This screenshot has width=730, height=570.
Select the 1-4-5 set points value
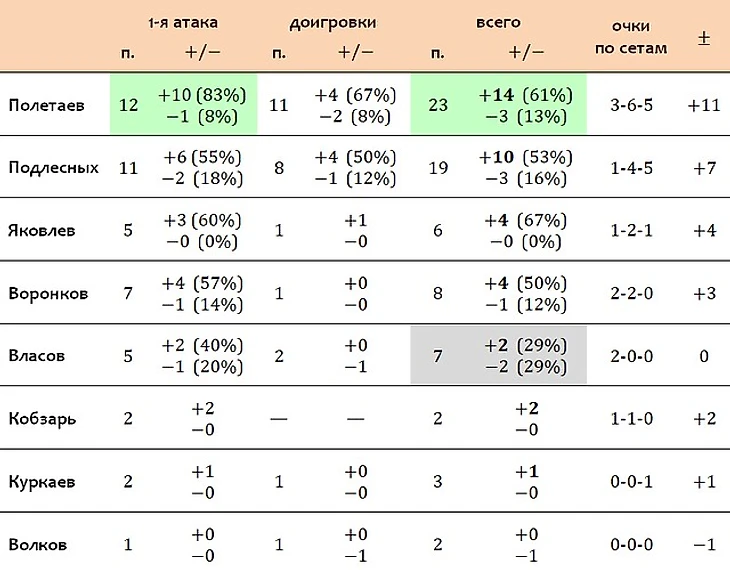coord(631,168)
